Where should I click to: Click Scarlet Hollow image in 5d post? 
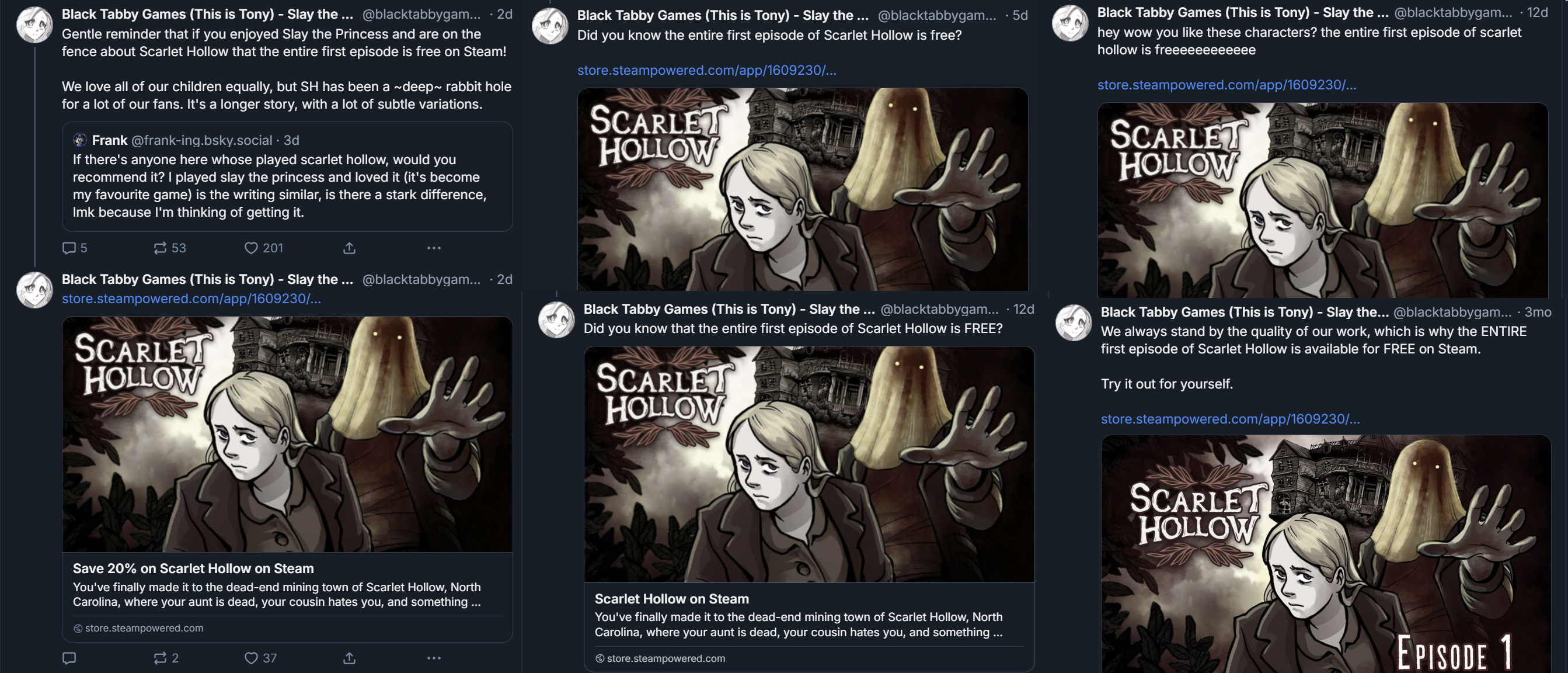pos(802,189)
